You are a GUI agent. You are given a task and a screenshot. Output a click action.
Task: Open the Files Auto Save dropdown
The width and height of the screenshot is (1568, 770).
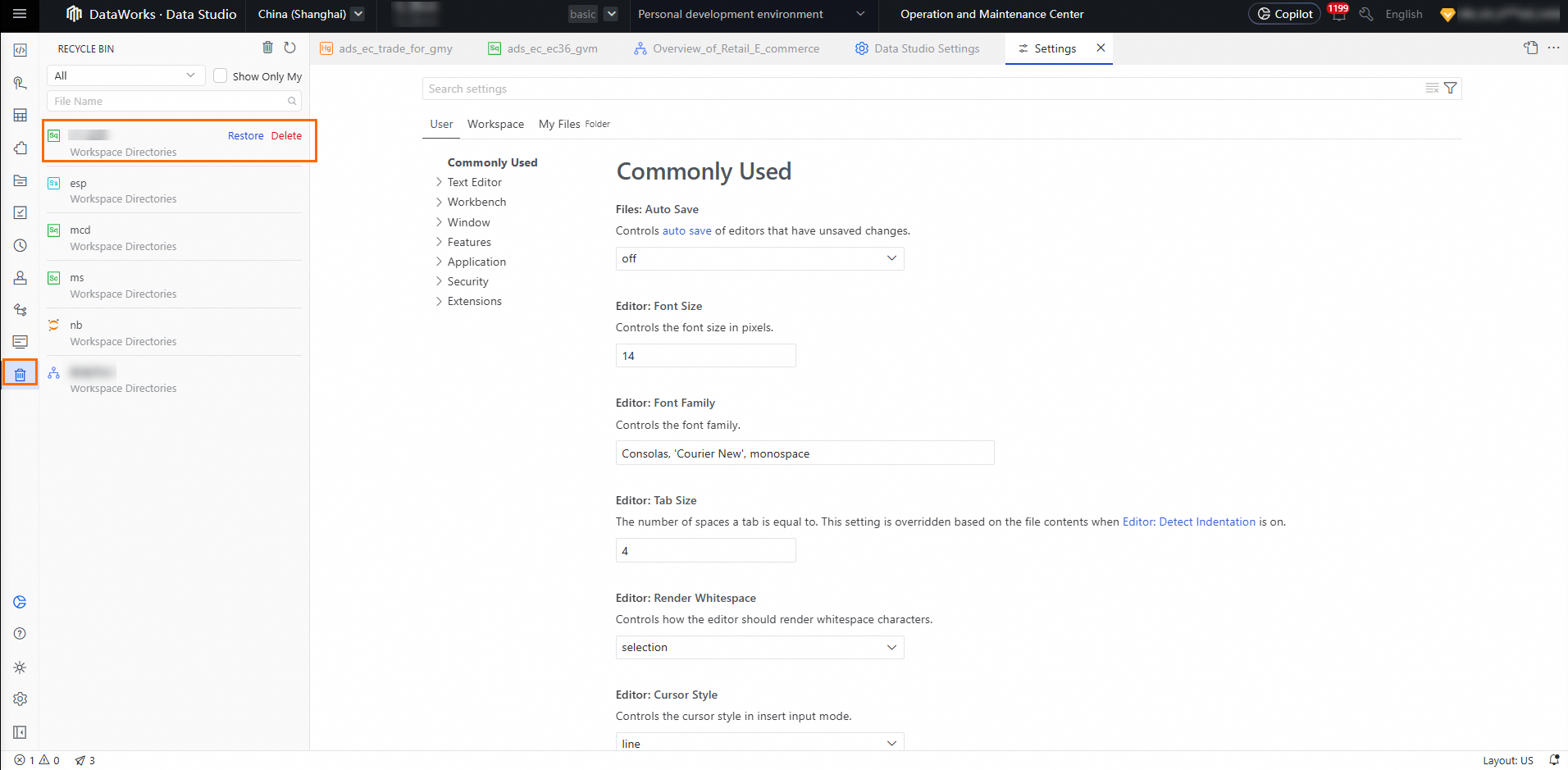[759, 258]
